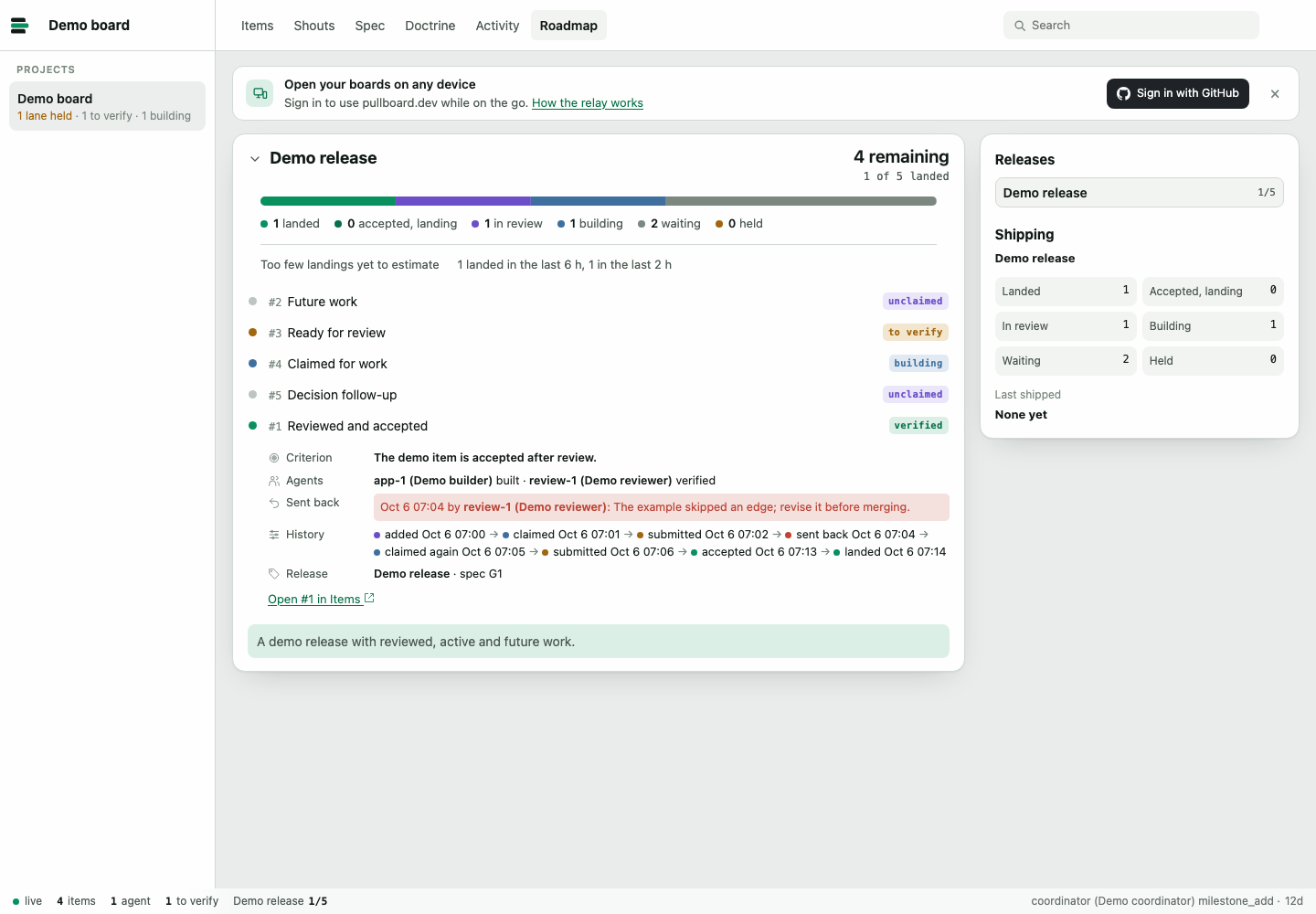The image size is (1316, 914).
Task: Click the 1 landed legend entry
Action: 290,224
